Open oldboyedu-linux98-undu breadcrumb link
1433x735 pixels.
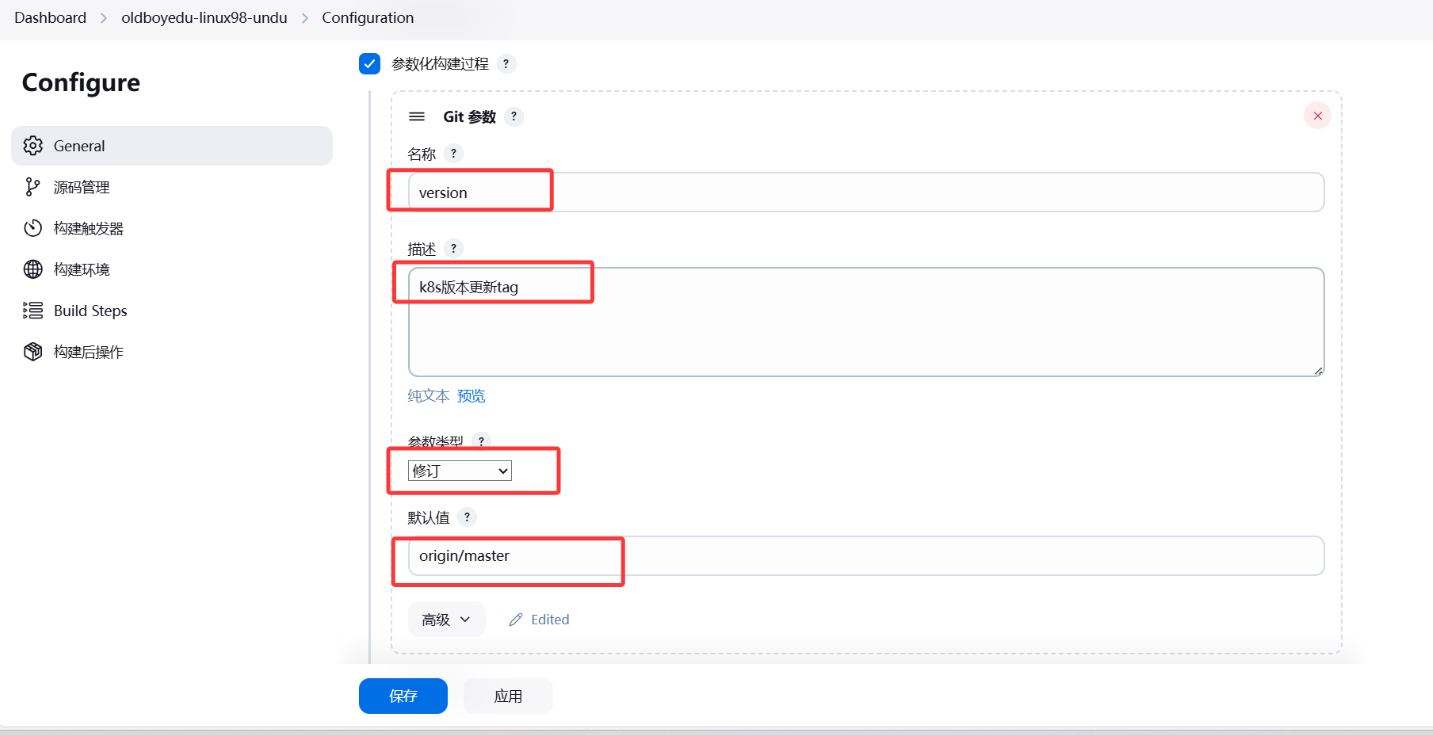pos(204,18)
